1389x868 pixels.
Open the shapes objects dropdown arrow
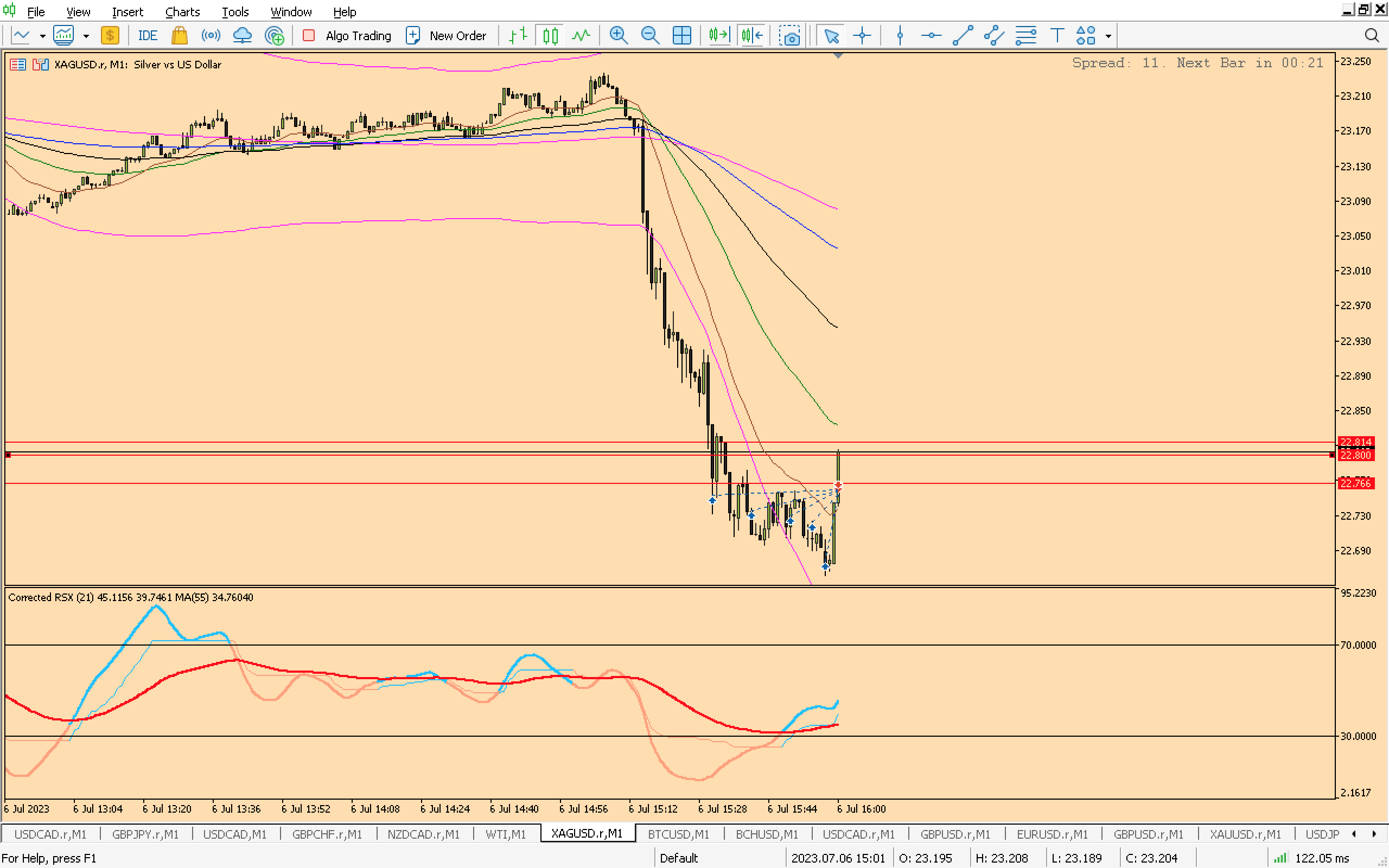coord(1108,36)
